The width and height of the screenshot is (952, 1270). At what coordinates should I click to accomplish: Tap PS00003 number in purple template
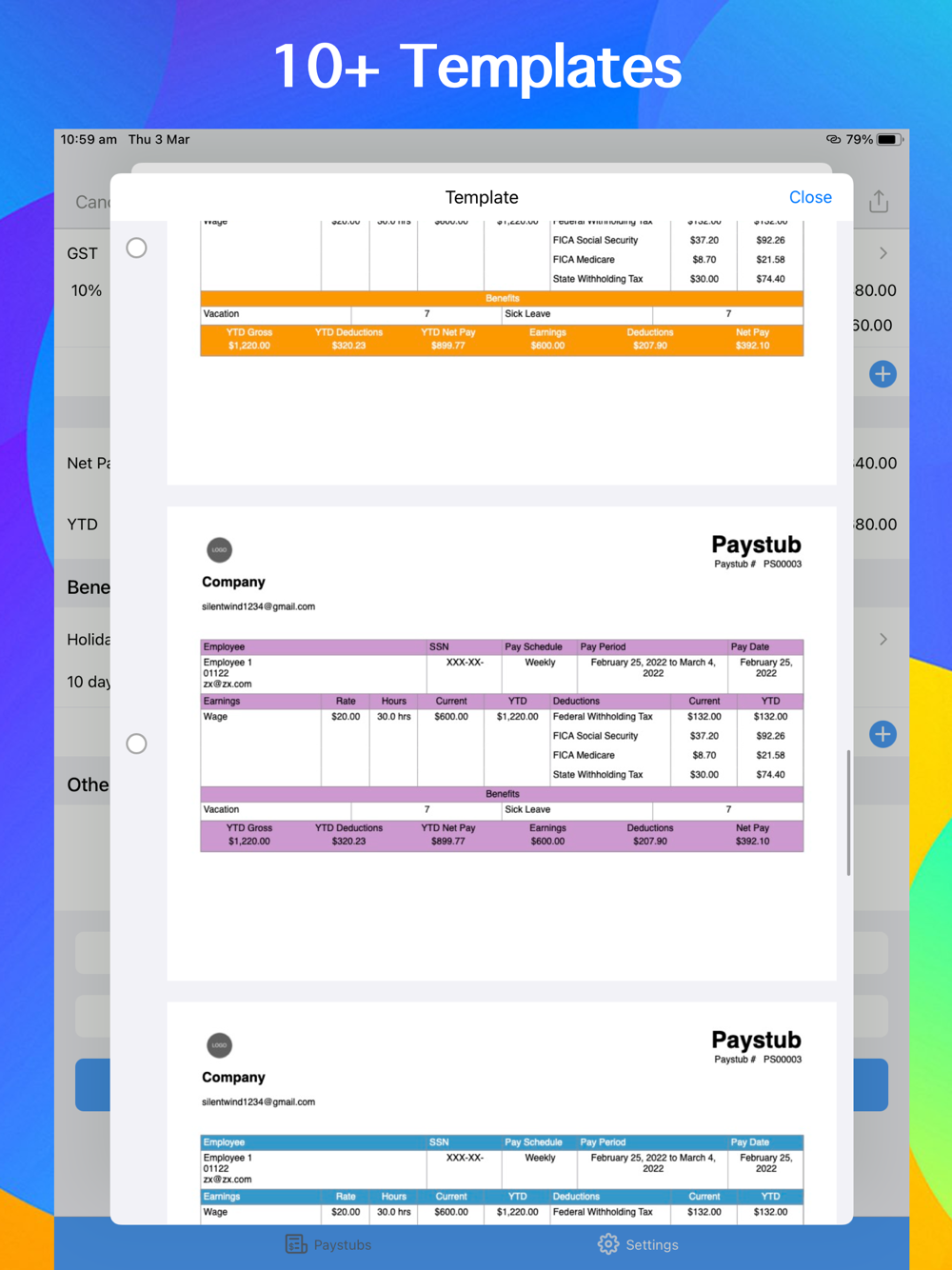(x=782, y=565)
